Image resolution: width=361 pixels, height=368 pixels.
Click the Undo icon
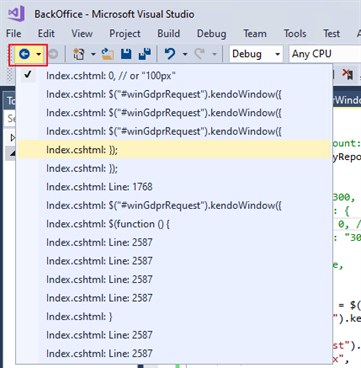click(x=170, y=54)
